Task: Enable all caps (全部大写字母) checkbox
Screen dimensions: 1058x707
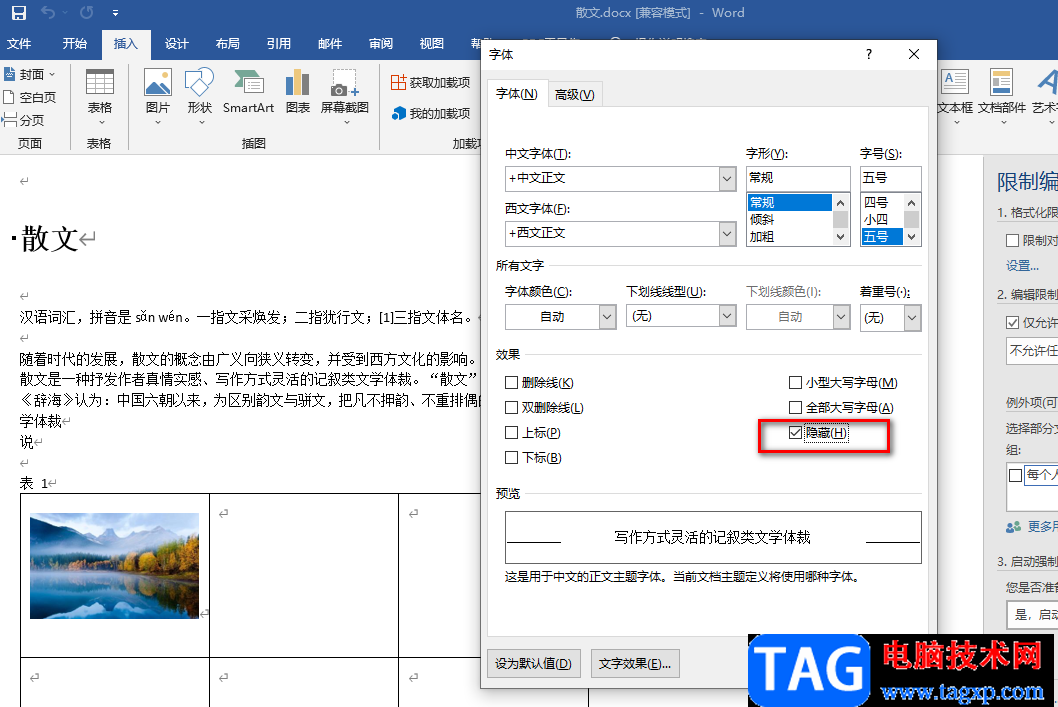Action: click(x=796, y=407)
